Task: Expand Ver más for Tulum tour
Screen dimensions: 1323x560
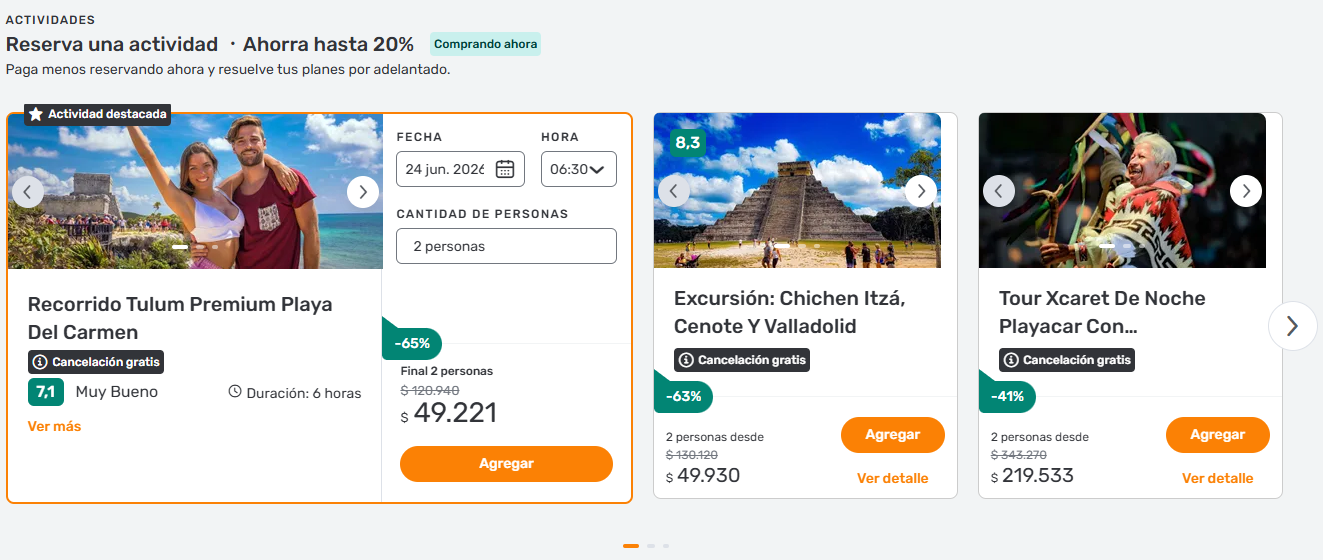Action: click(x=54, y=427)
